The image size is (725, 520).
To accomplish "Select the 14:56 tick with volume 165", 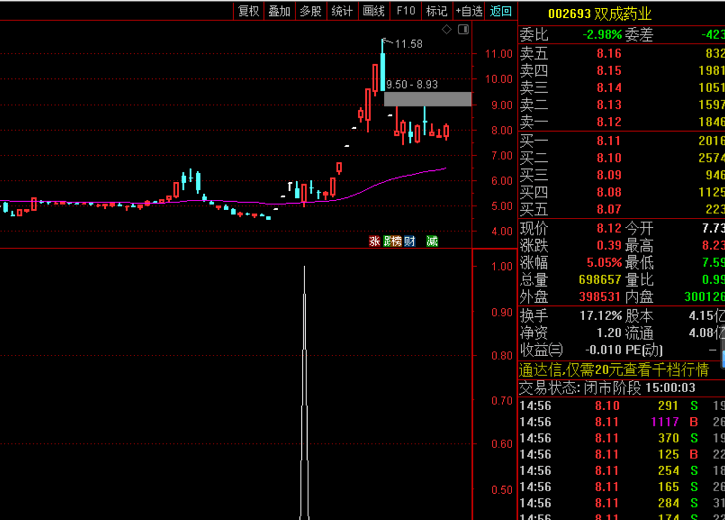I will (621, 487).
